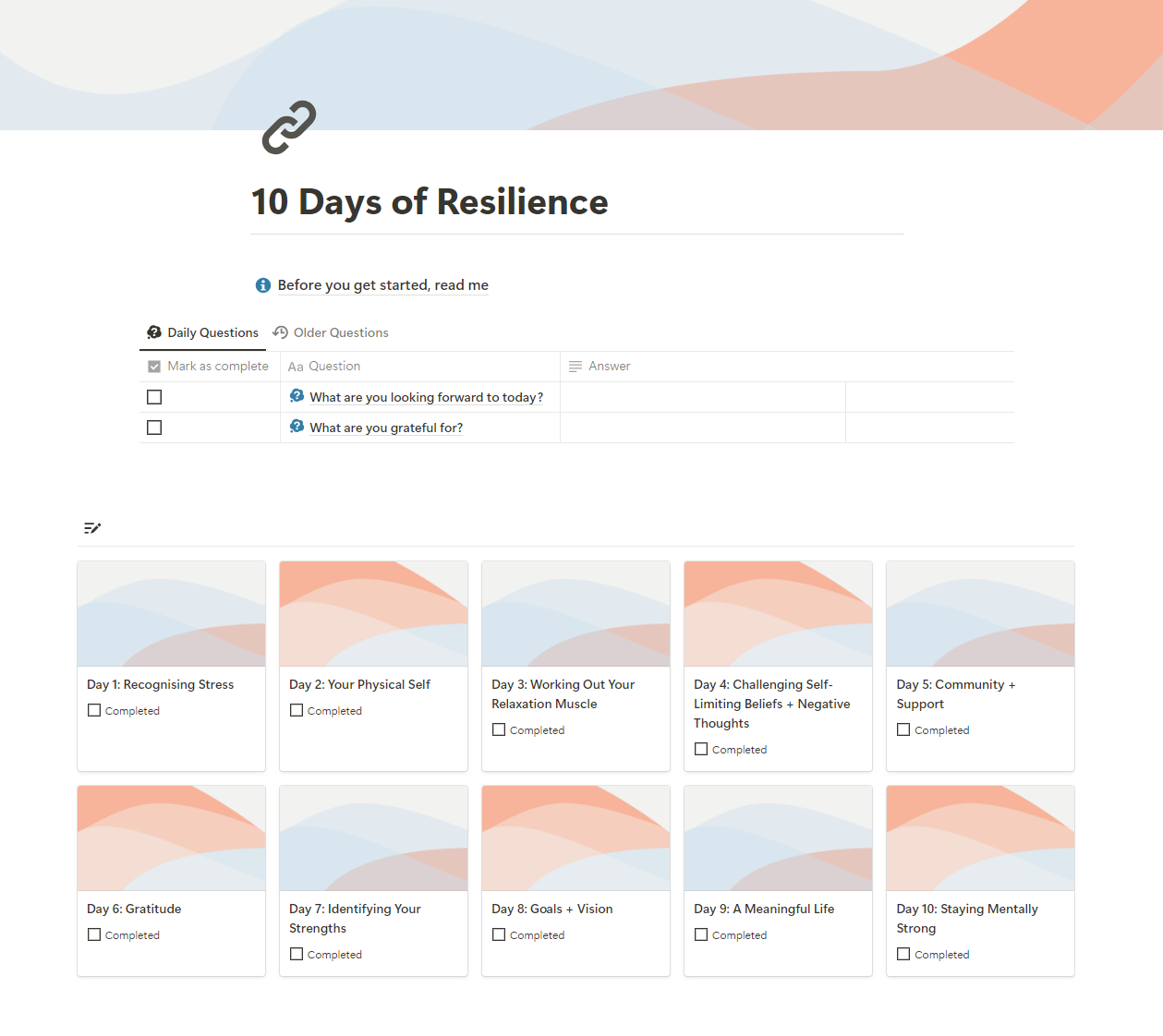
Task: Open Day 2: Your Physical Self cover
Action: click(x=373, y=614)
